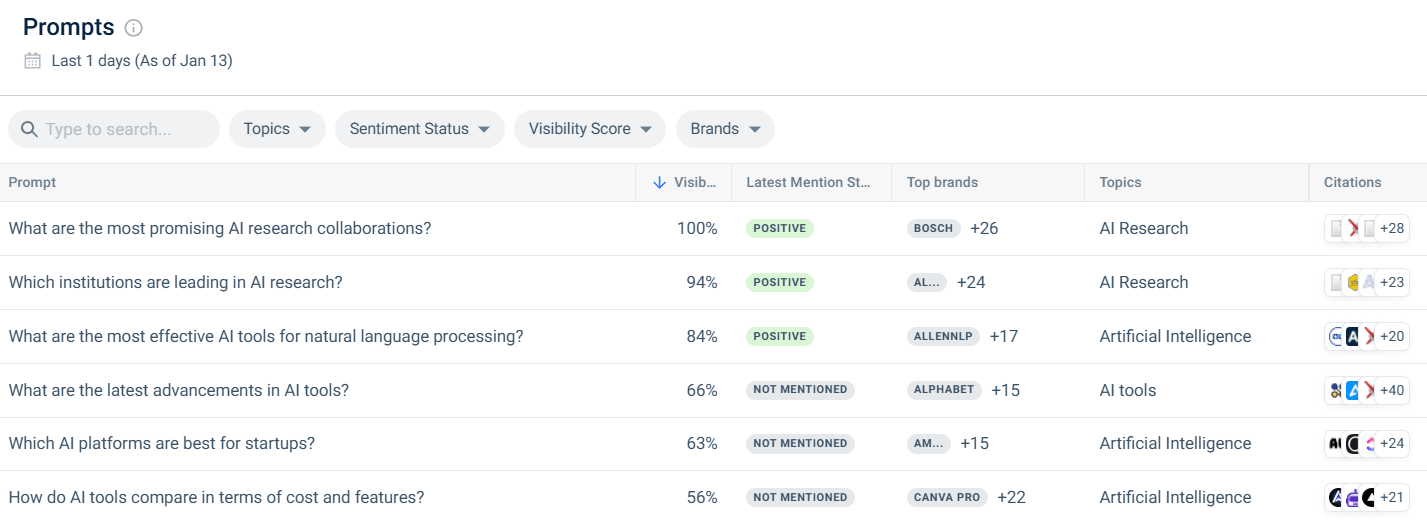Click the Last 1 days date range text

pyautogui.click(x=142, y=61)
